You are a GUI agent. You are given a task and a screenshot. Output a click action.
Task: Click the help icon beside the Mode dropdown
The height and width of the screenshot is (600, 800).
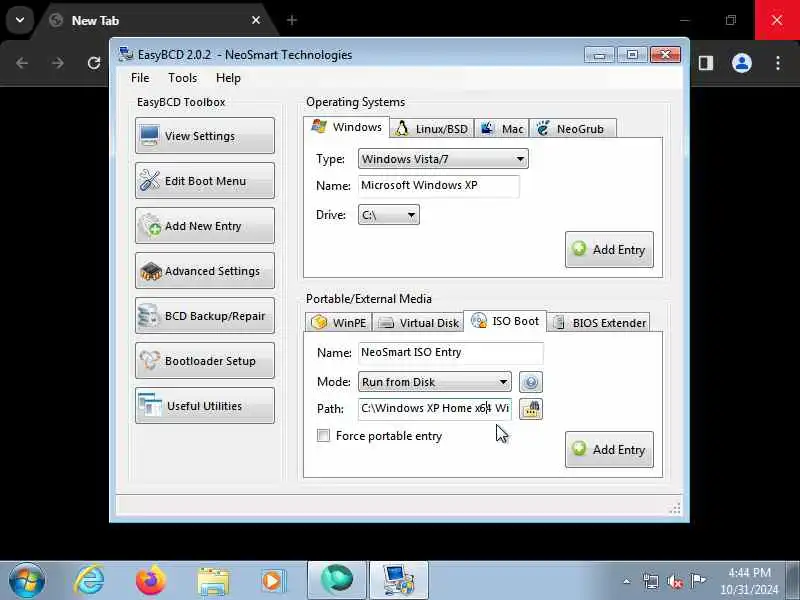pyautogui.click(x=531, y=382)
